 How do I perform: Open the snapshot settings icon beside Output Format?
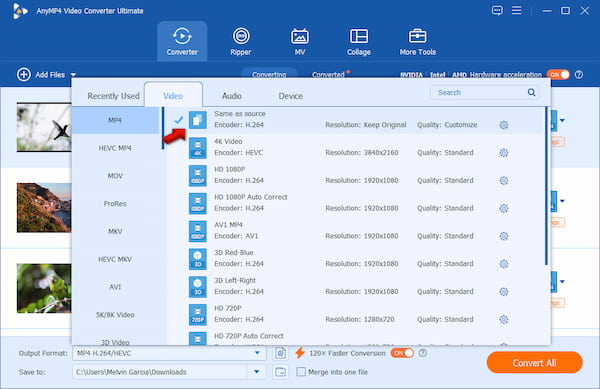(x=280, y=353)
